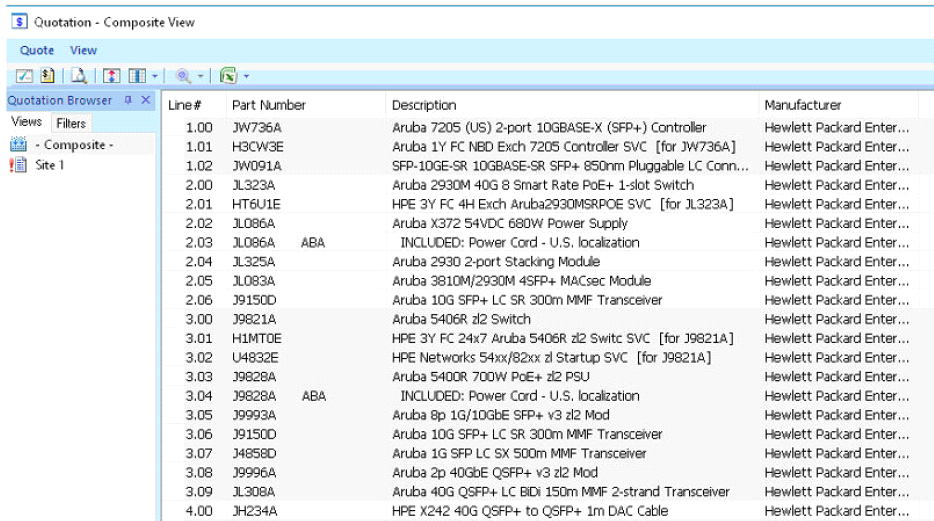This screenshot has height=521, width=934.
Task: Select part number JW091A cell
Action: [257, 166]
